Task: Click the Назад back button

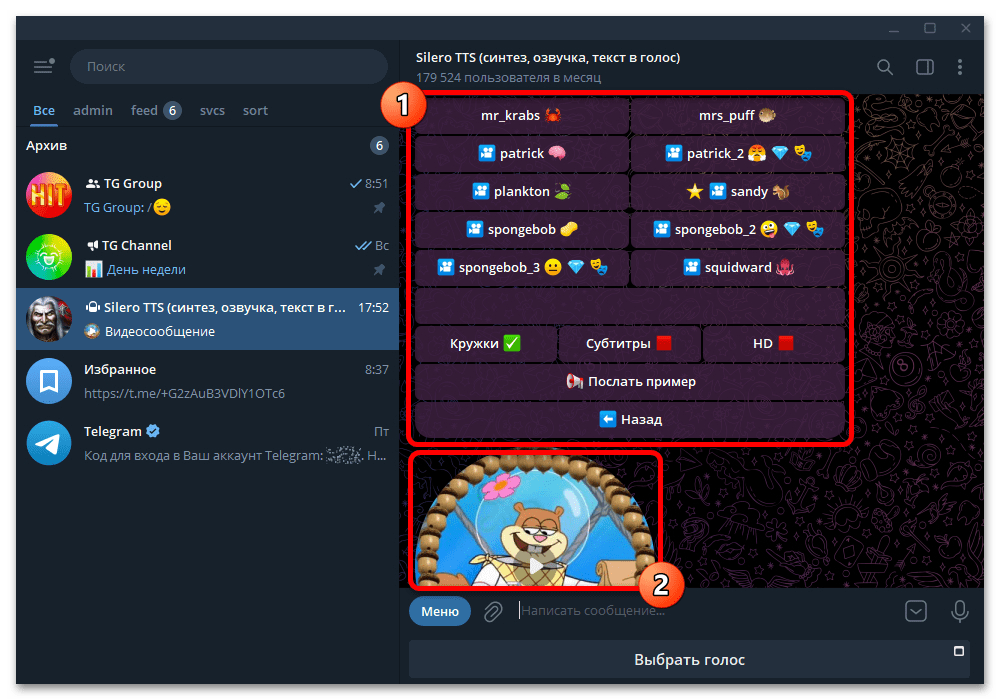Action: coord(630,419)
